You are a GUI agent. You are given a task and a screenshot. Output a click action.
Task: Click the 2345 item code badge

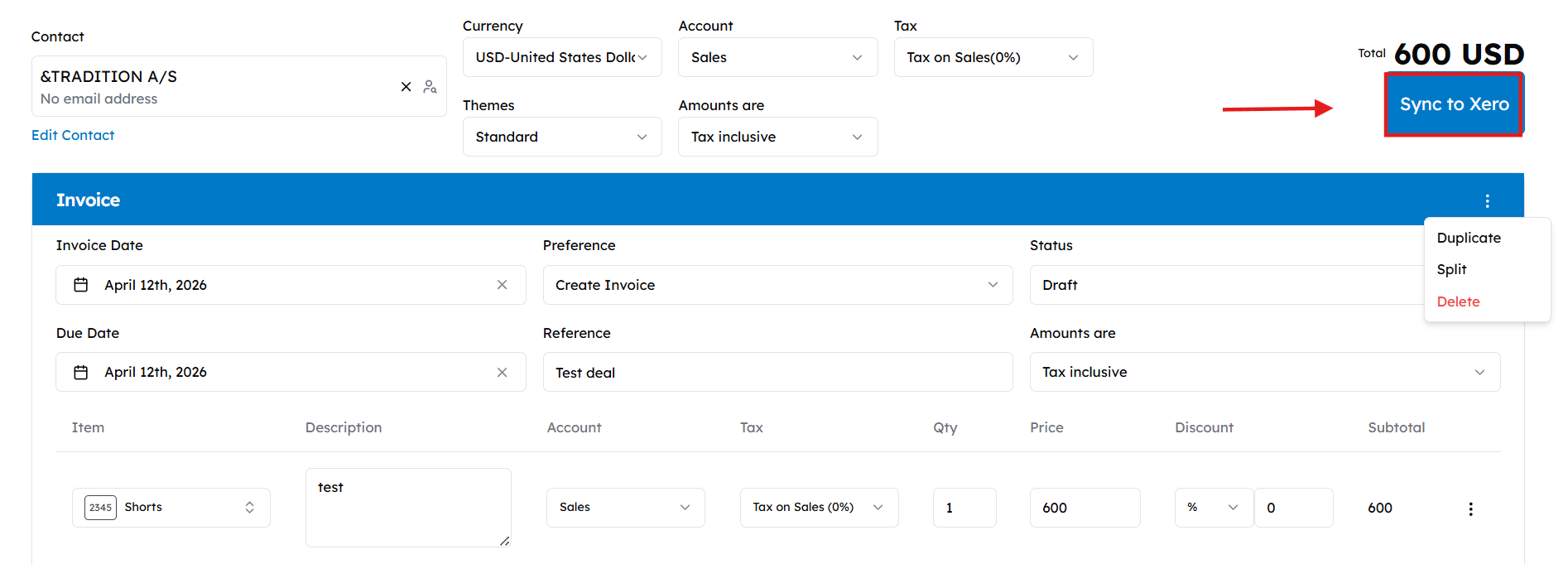click(100, 508)
